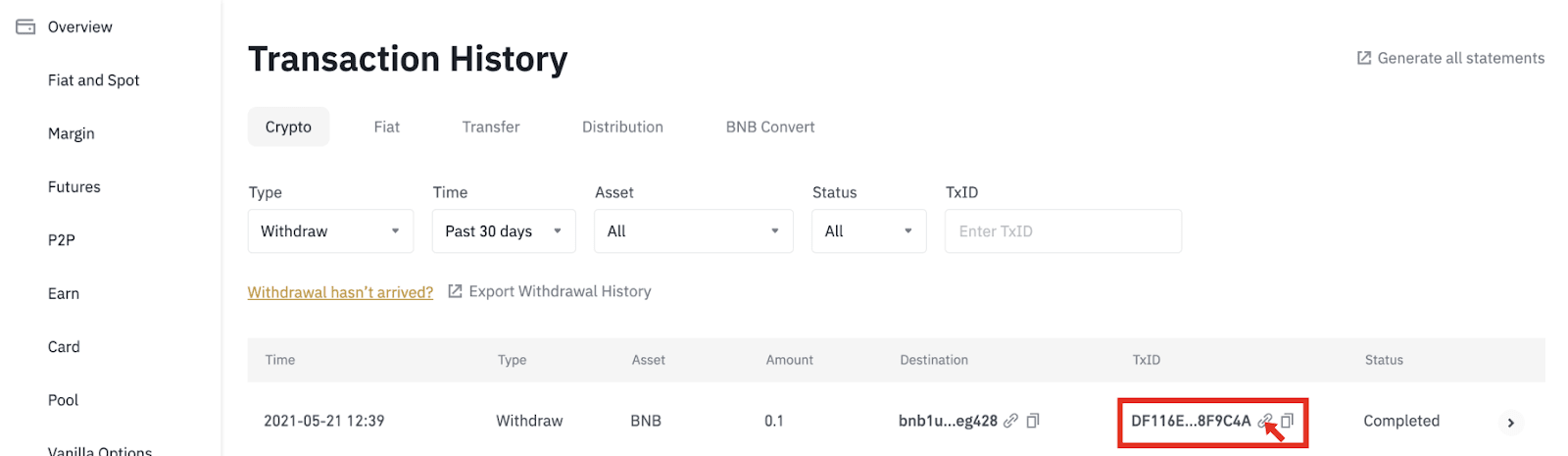The width and height of the screenshot is (1568, 456).
Task: Open destination address link icon
Action: (x=1010, y=421)
